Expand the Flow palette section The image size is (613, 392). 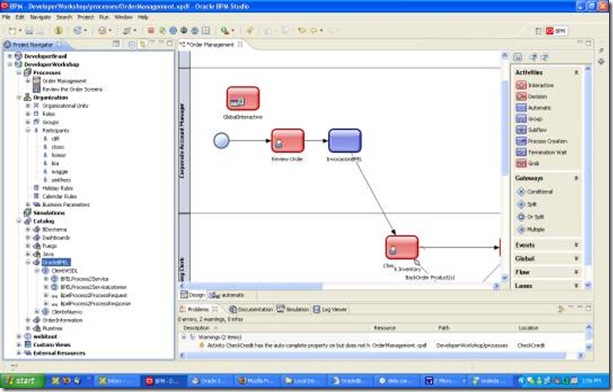576,272
